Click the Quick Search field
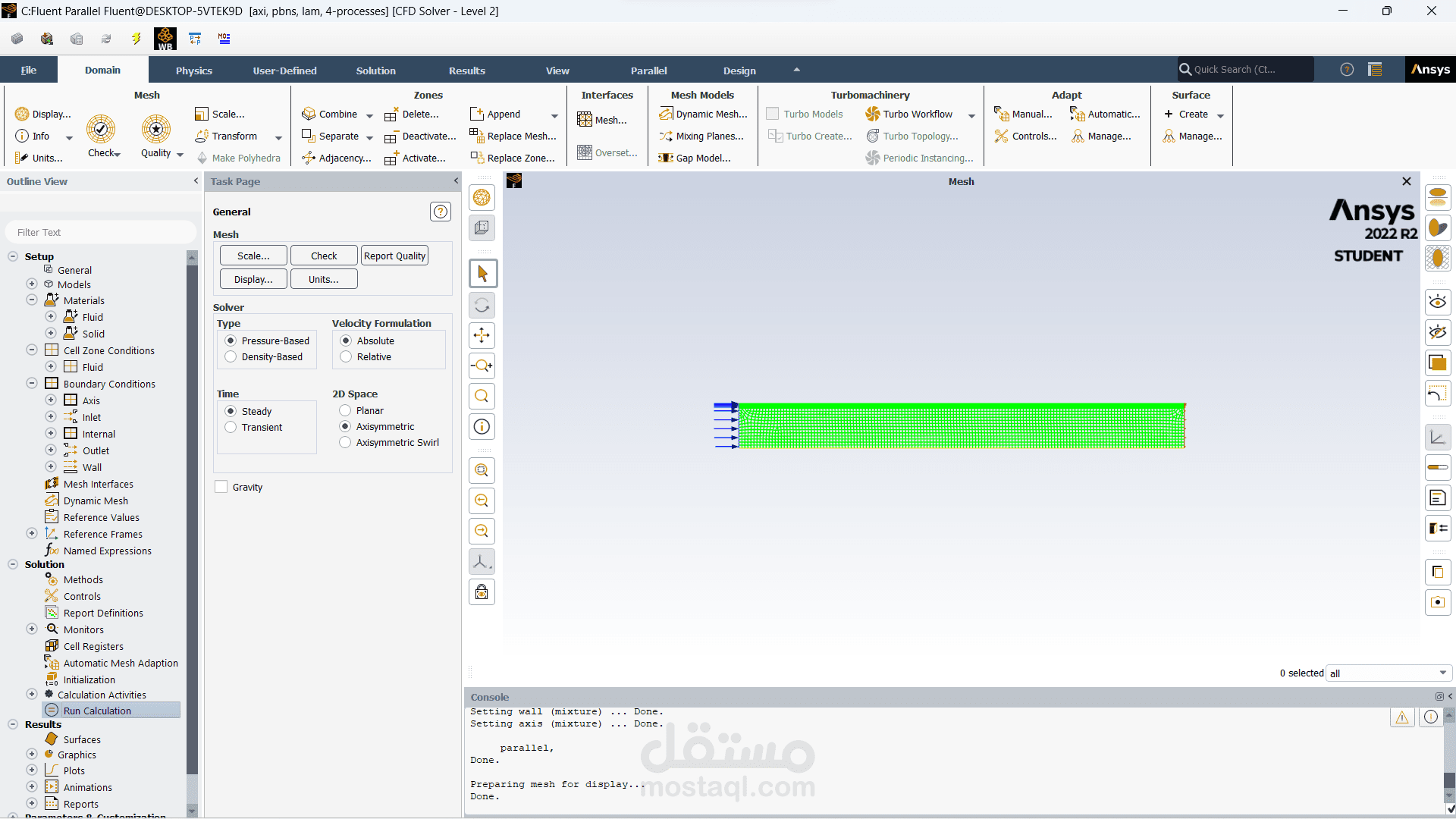Viewport: 1456px width, 819px height. pyautogui.click(x=1246, y=70)
